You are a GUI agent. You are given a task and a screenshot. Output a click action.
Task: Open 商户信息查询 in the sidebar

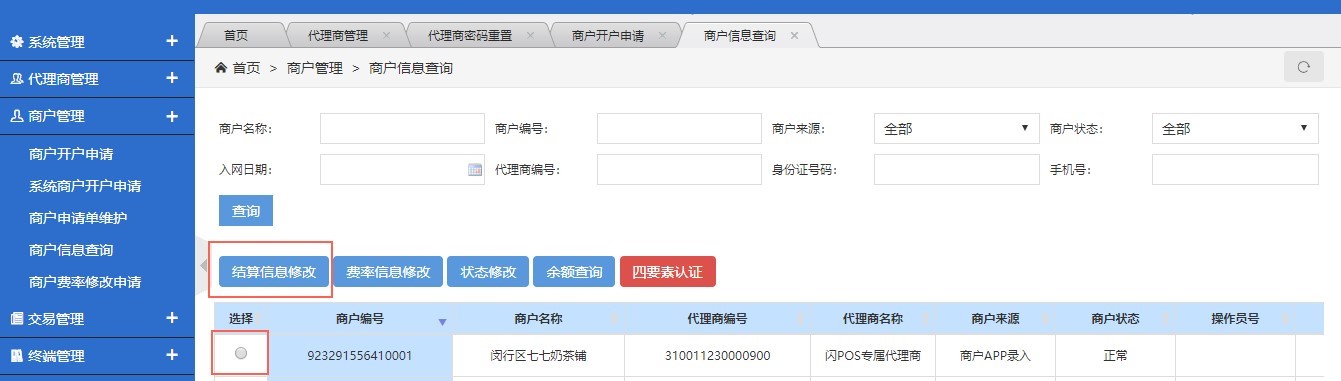pos(71,250)
